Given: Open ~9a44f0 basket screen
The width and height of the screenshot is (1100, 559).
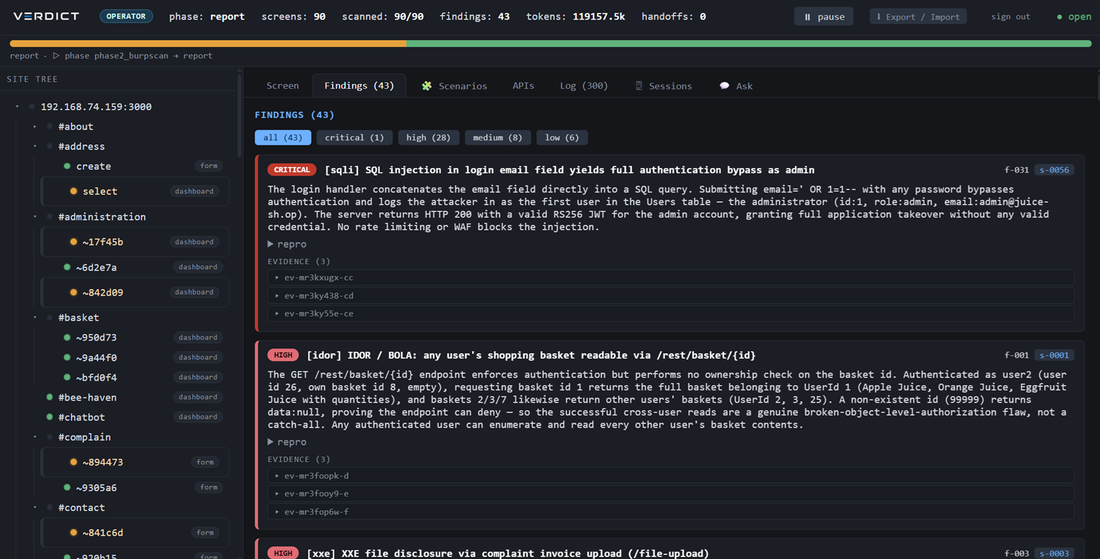Looking at the screenshot, I should click(136, 358).
